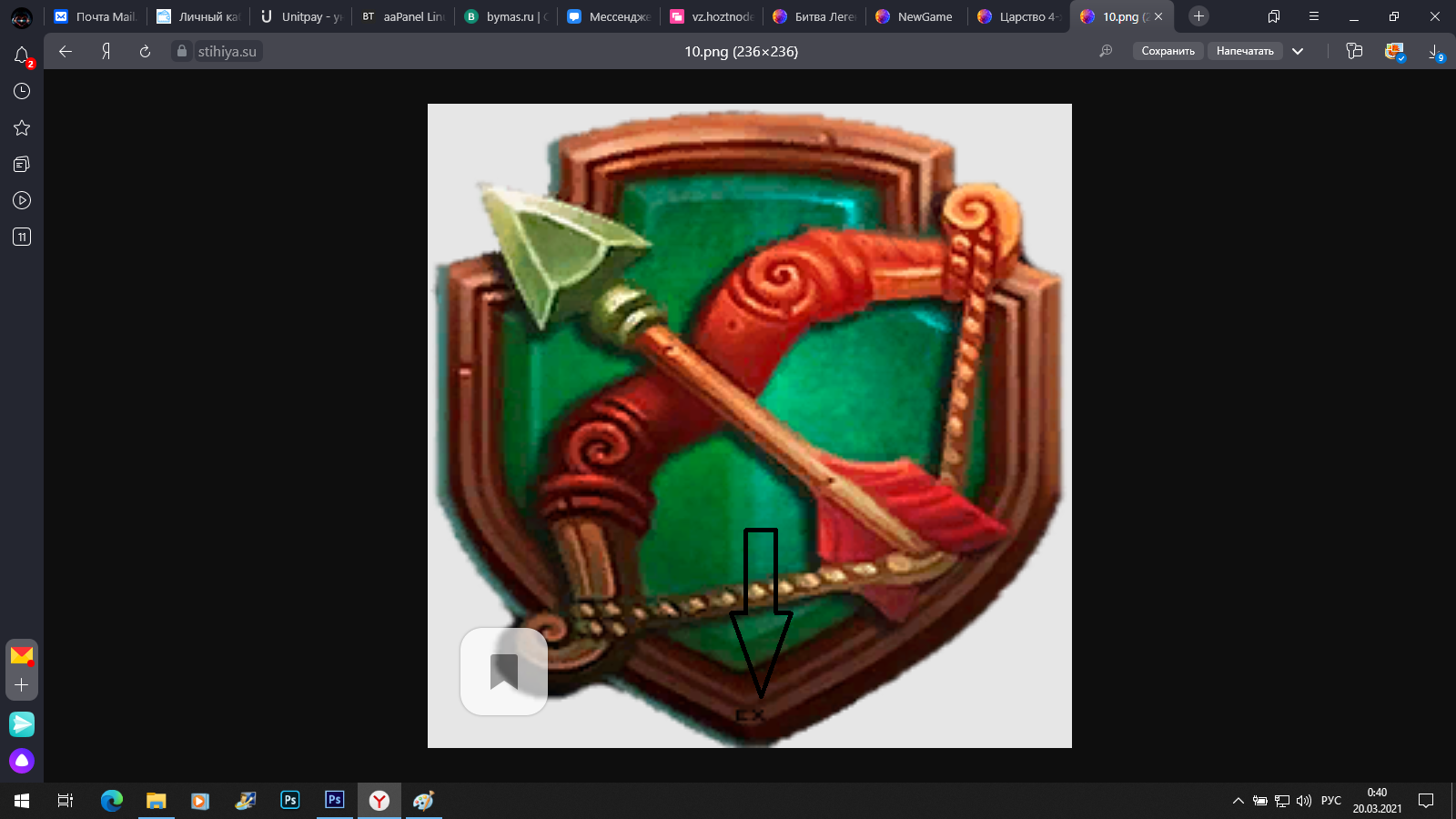Check battery status in system tray
Screen dimensions: 1456x819
point(1260,801)
